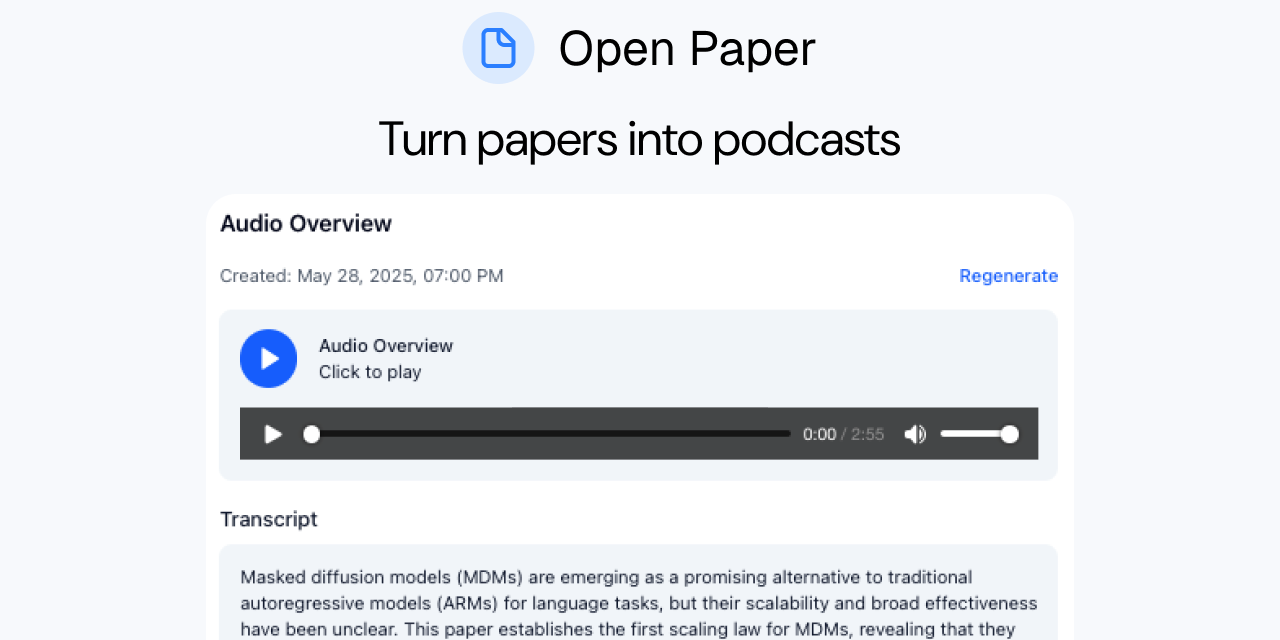This screenshot has height=640, width=1280.
Task: Click the Open Paper document logo icon
Action: [x=498, y=48]
